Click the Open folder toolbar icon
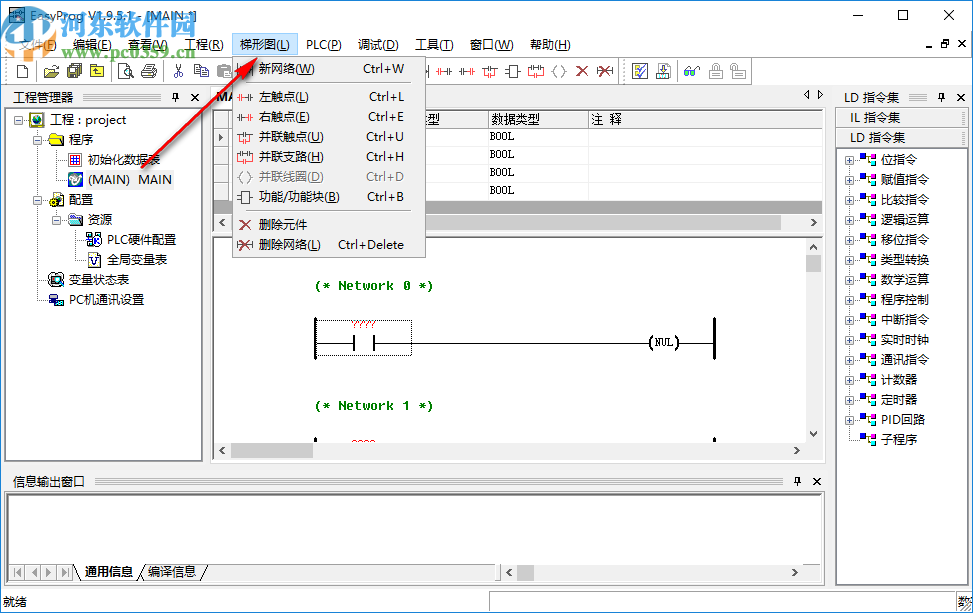 (x=51, y=71)
